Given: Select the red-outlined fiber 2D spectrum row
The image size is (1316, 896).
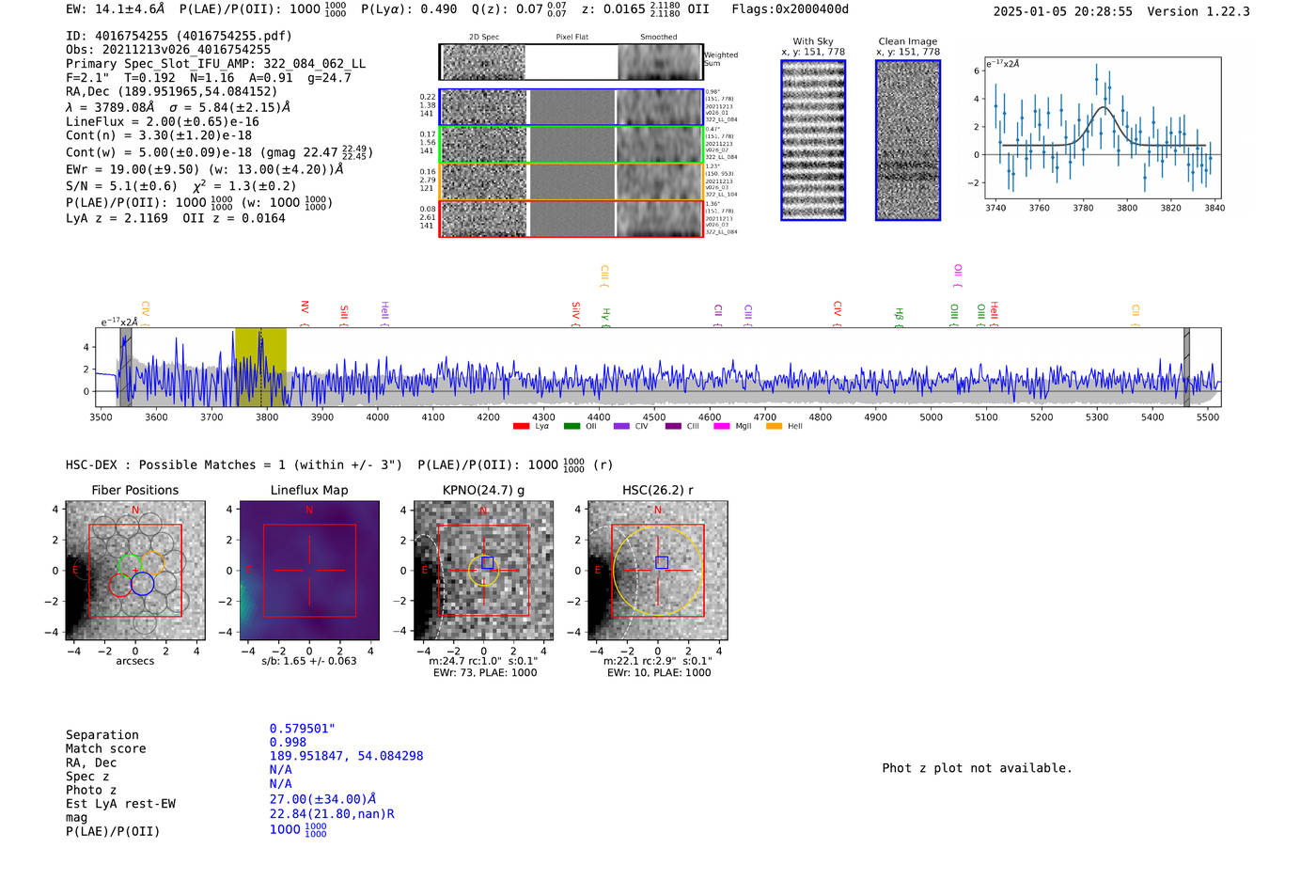Looking at the screenshot, I should point(572,218).
